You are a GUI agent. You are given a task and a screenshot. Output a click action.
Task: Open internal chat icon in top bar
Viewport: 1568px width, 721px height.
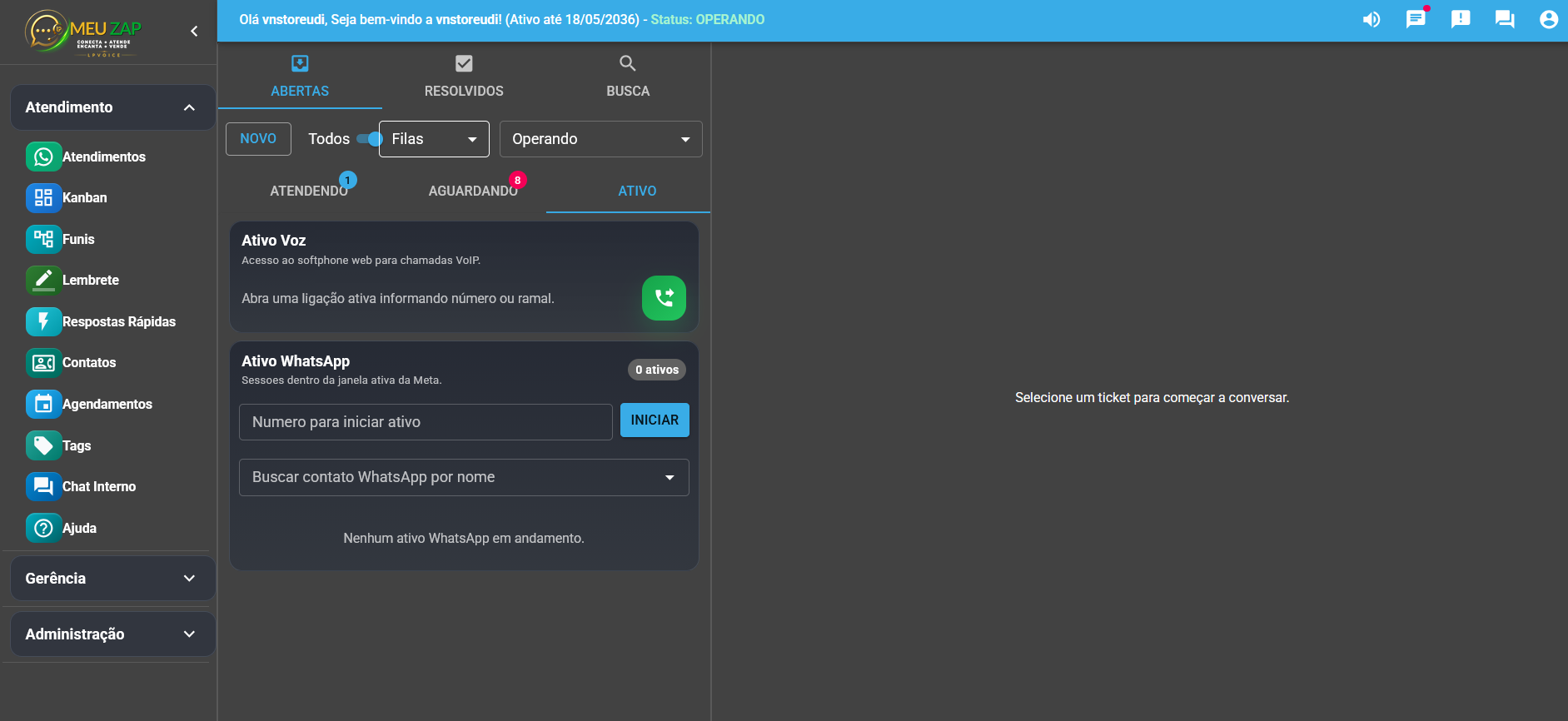point(1505,19)
